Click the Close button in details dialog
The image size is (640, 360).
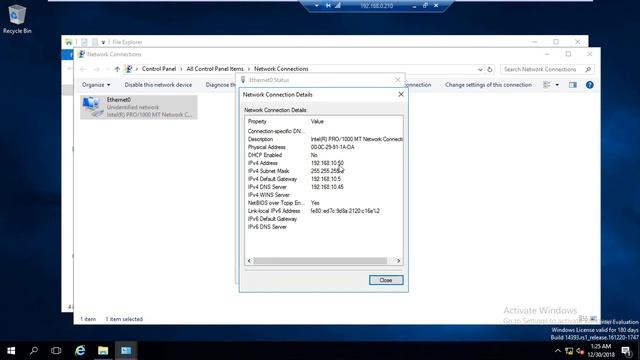[386, 280]
